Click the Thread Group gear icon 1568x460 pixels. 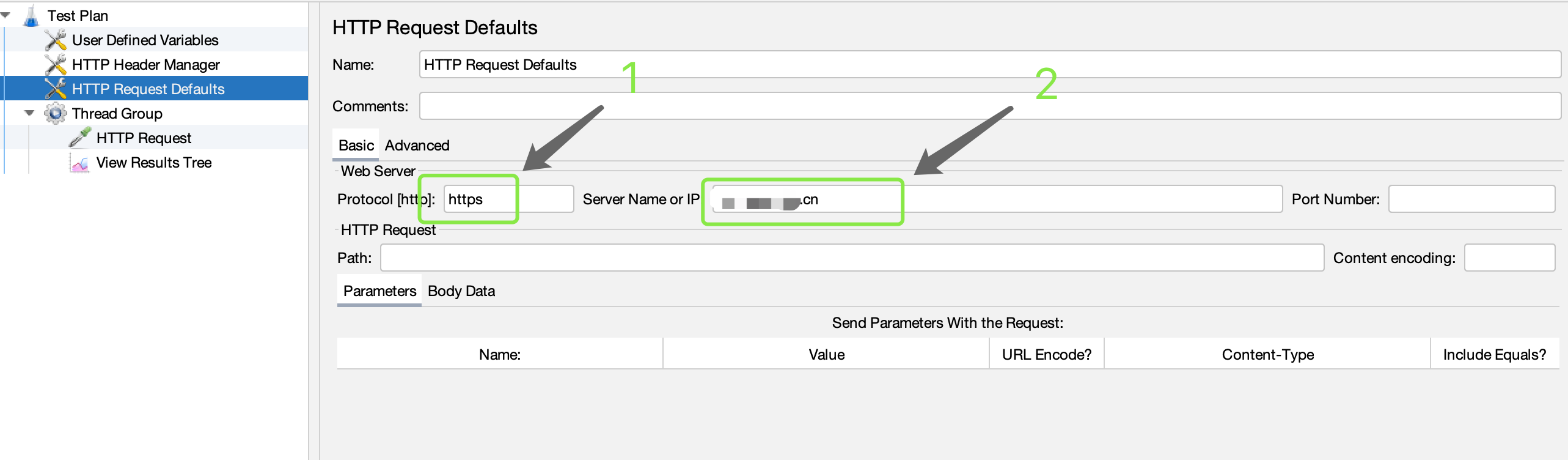(x=56, y=114)
